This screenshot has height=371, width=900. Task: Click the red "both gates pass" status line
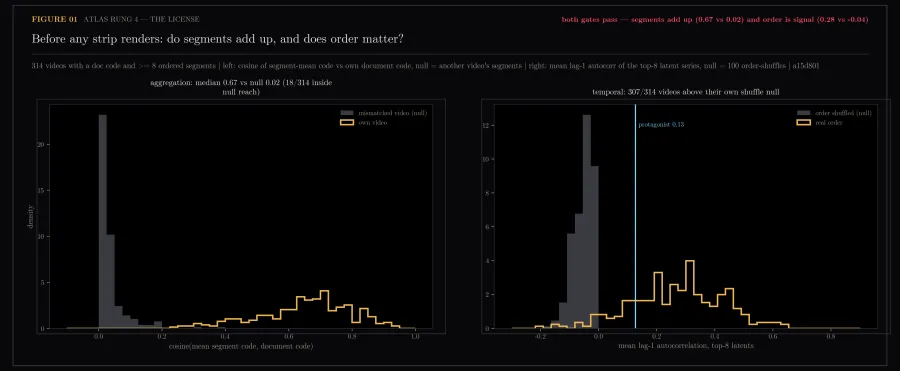click(715, 20)
